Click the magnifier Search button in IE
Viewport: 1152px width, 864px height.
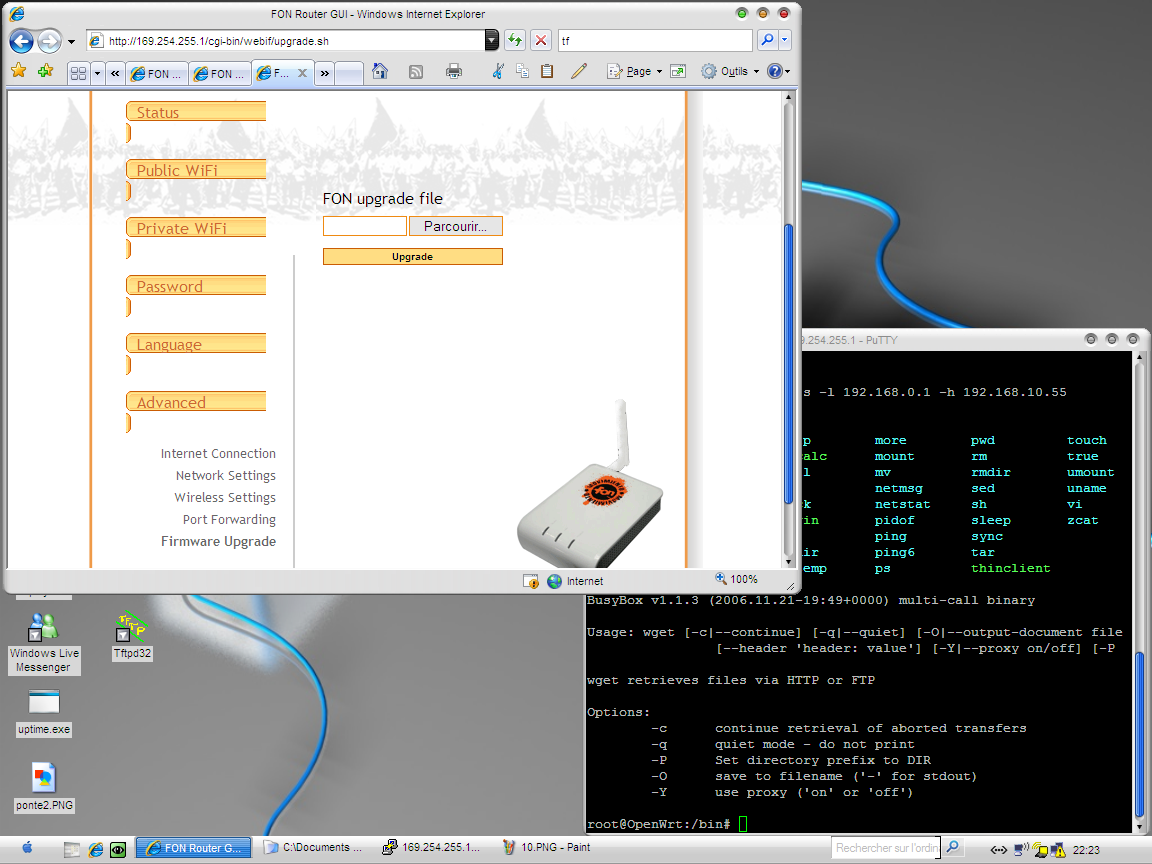coord(768,40)
